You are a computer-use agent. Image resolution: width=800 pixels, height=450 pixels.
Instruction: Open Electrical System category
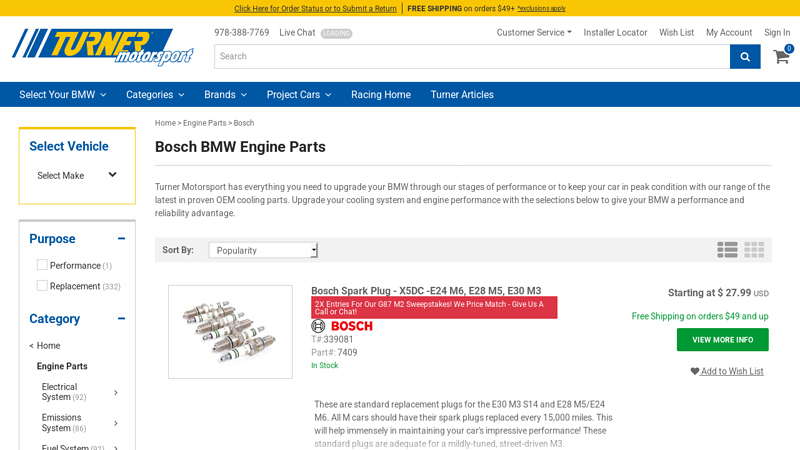(x=64, y=392)
